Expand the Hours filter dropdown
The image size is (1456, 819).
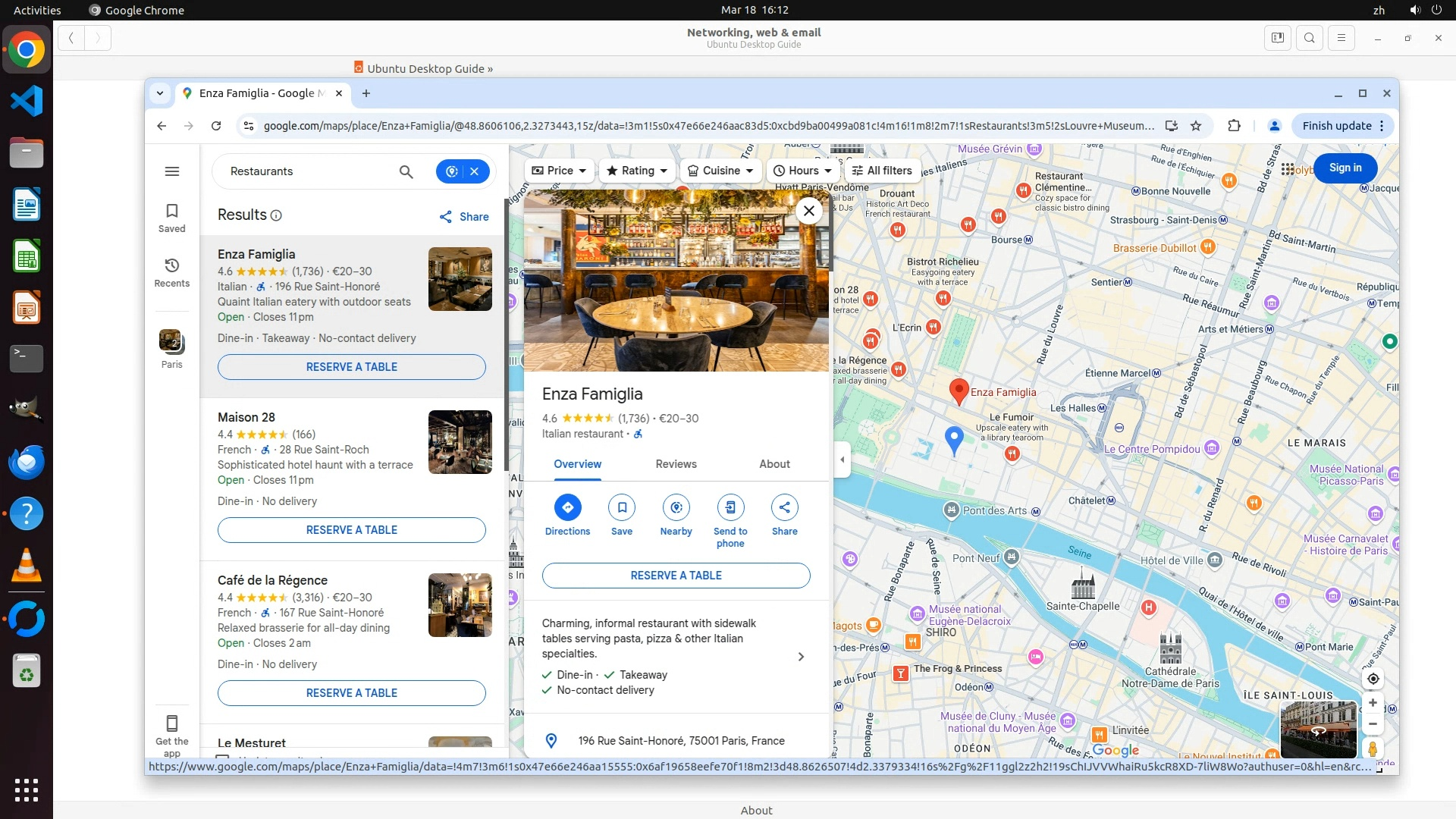coord(802,171)
